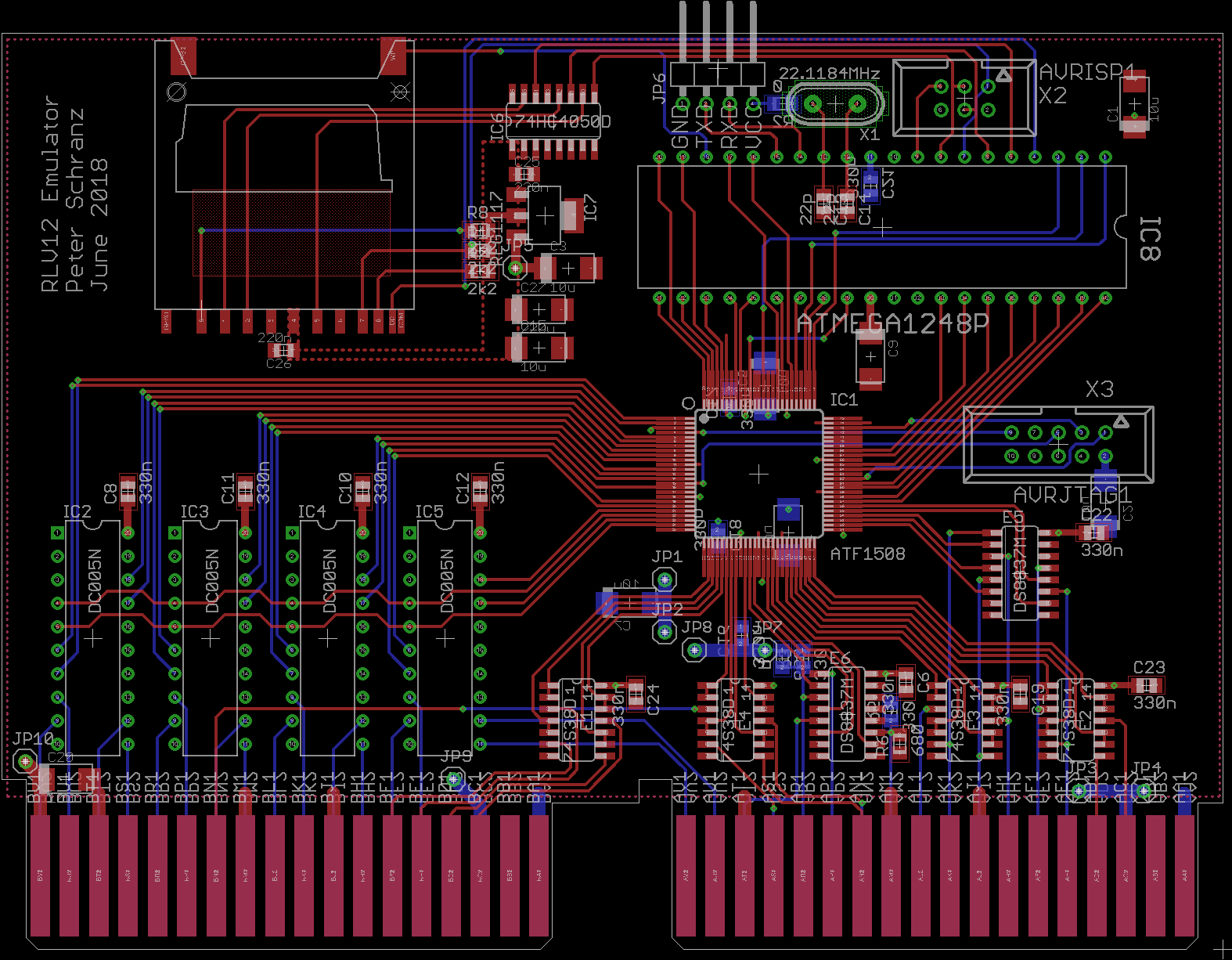Screen dimensions: 1232x960
Task: Select the C11 capacitor label
Action: (228, 489)
